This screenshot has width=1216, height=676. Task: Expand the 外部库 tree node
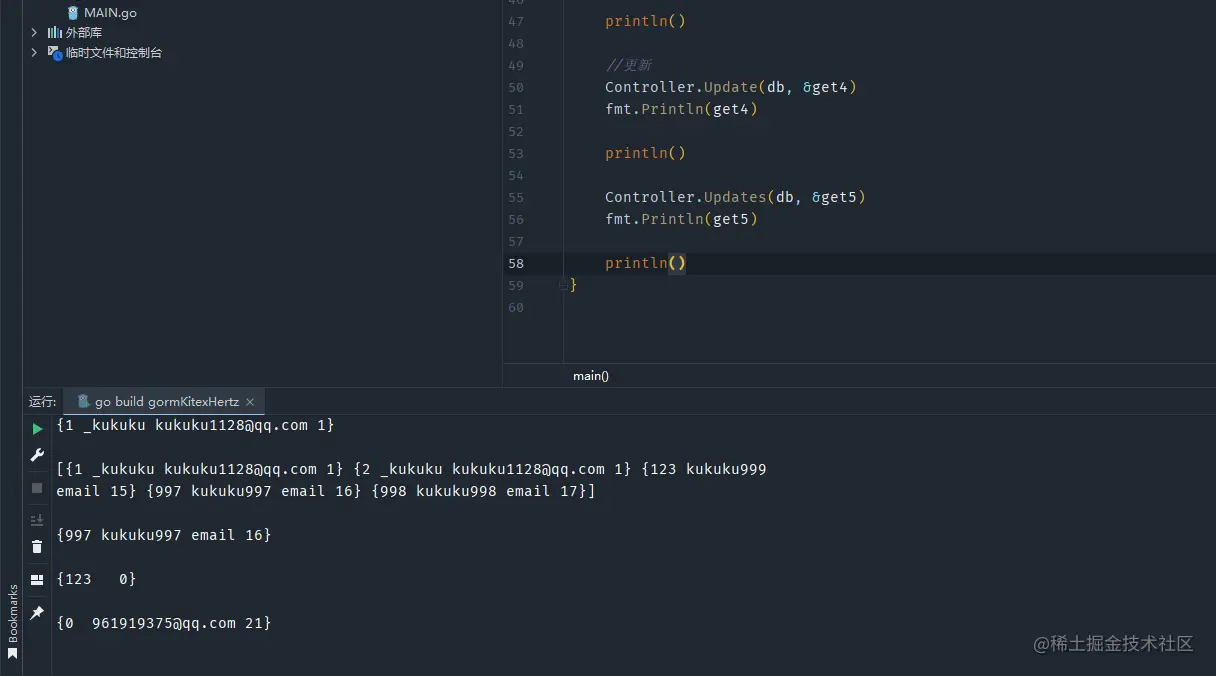click(34, 33)
